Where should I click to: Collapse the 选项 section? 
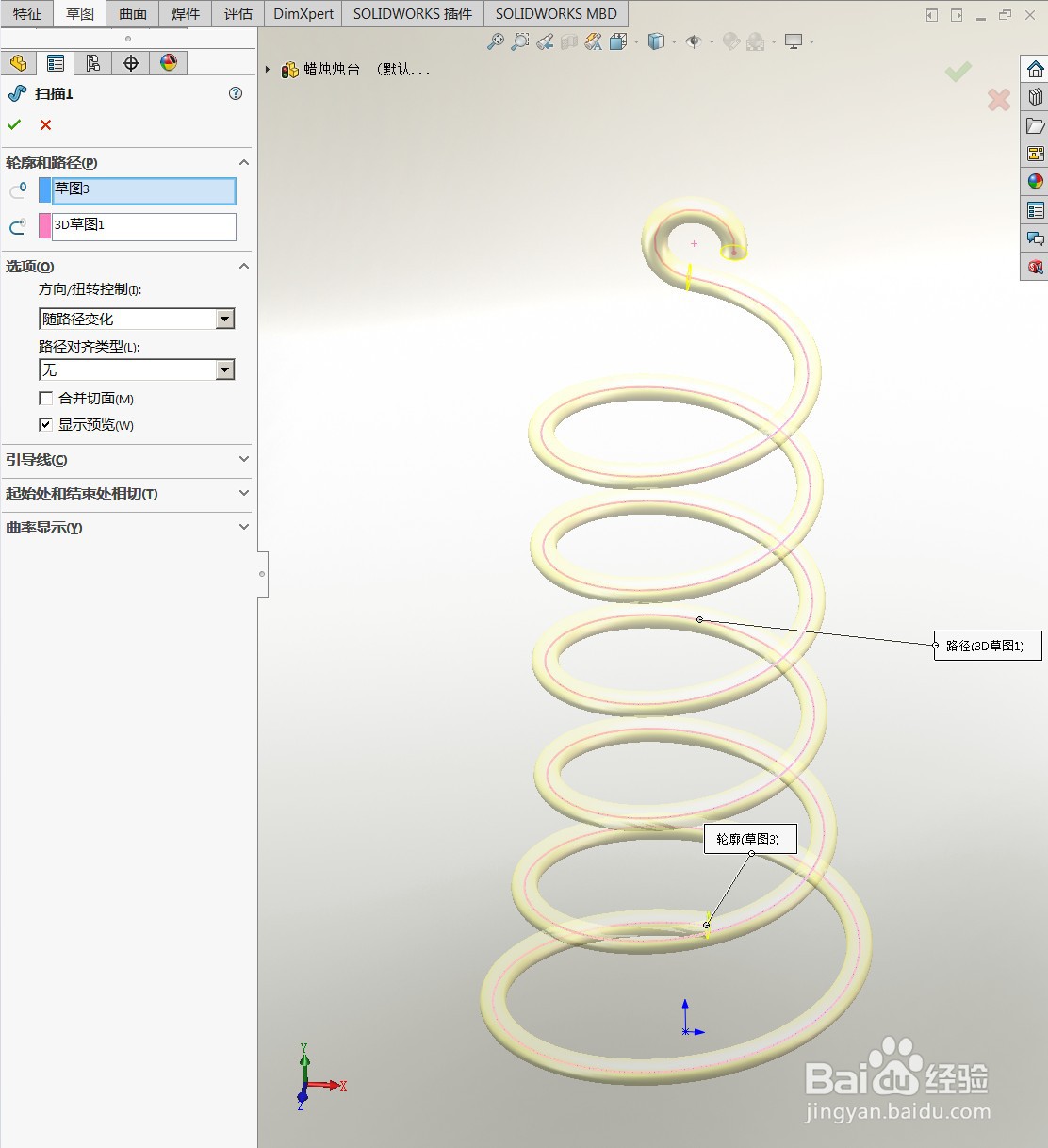(x=244, y=266)
